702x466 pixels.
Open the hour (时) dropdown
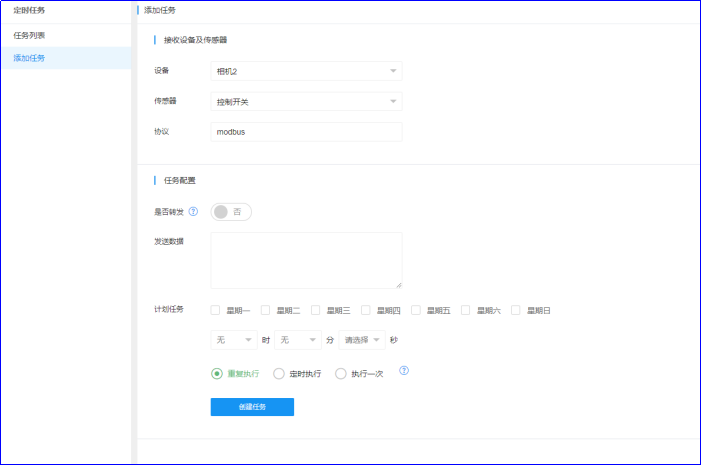(x=234, y=340)
